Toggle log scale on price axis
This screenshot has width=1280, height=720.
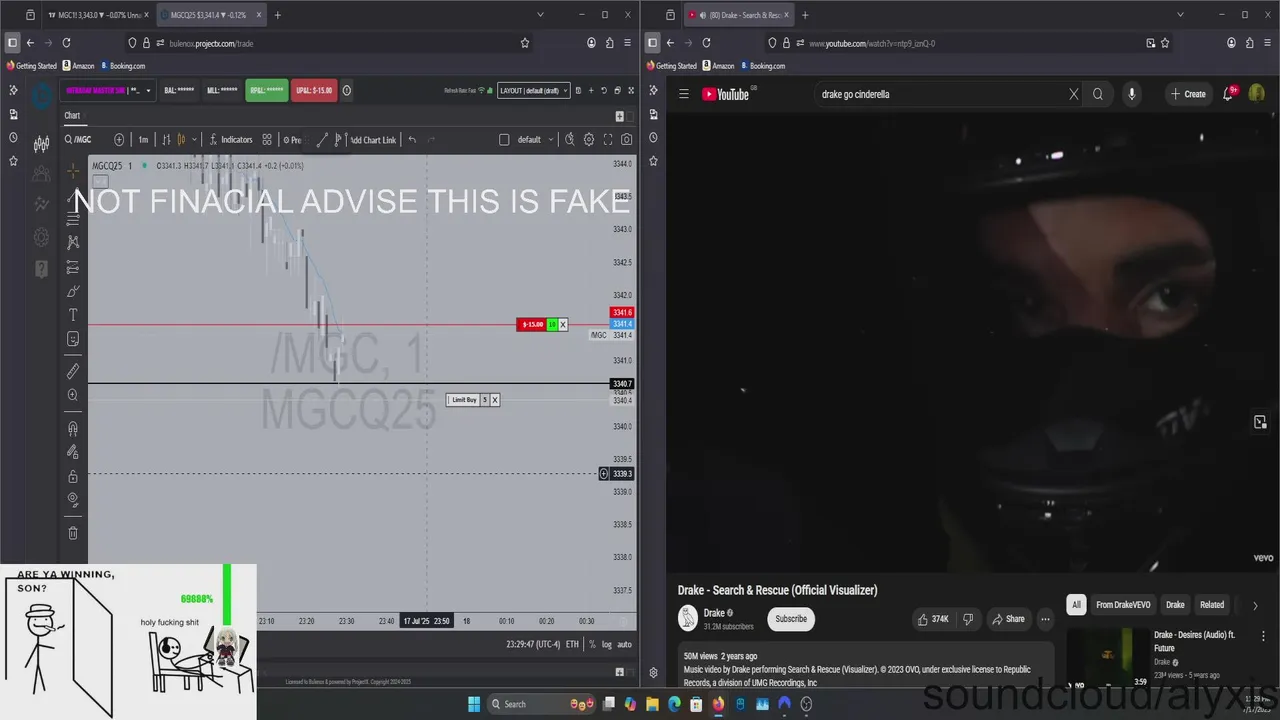click(x=607, y=645)
